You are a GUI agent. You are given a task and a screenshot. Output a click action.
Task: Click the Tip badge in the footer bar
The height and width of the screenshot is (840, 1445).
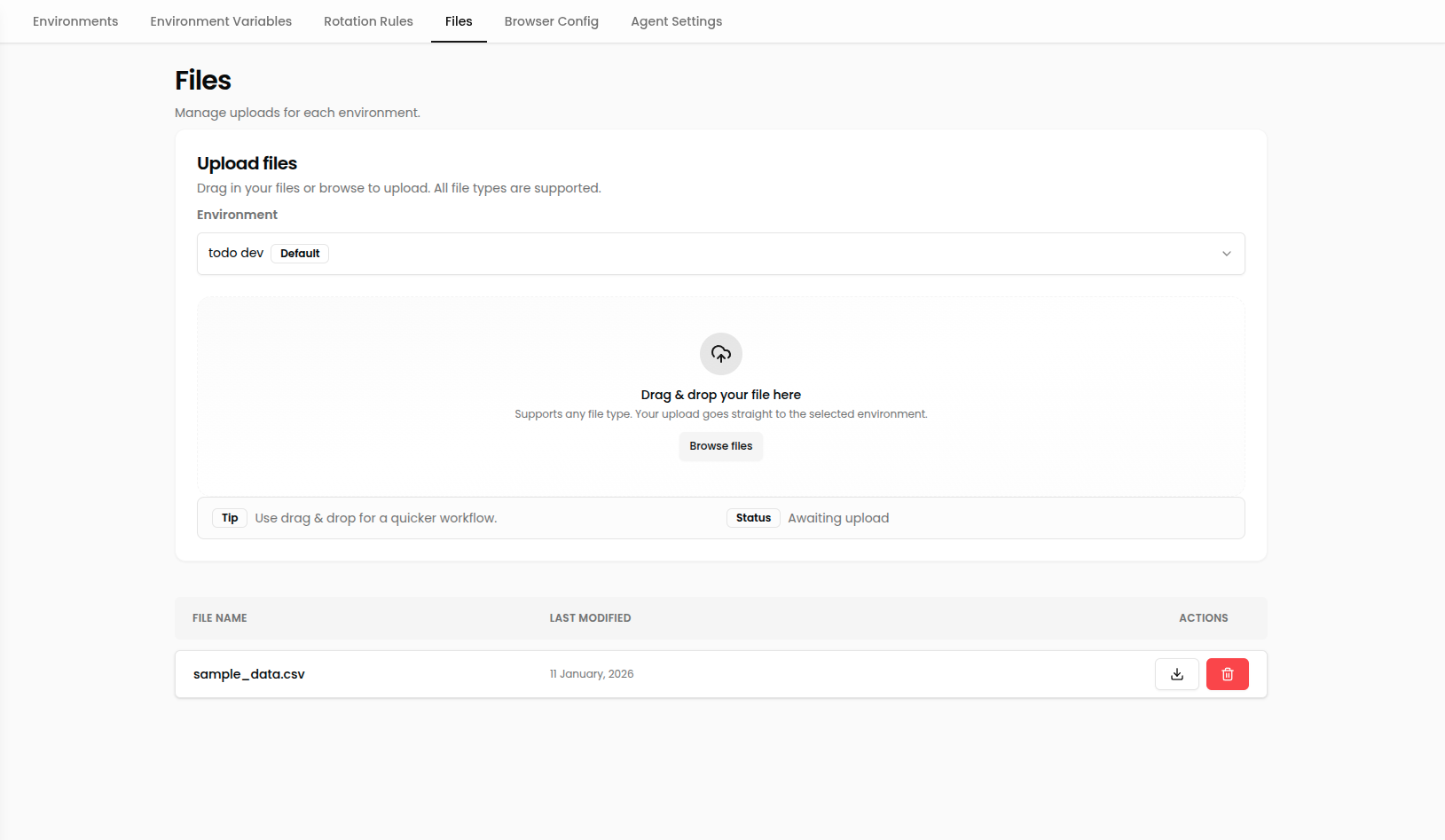229,517
